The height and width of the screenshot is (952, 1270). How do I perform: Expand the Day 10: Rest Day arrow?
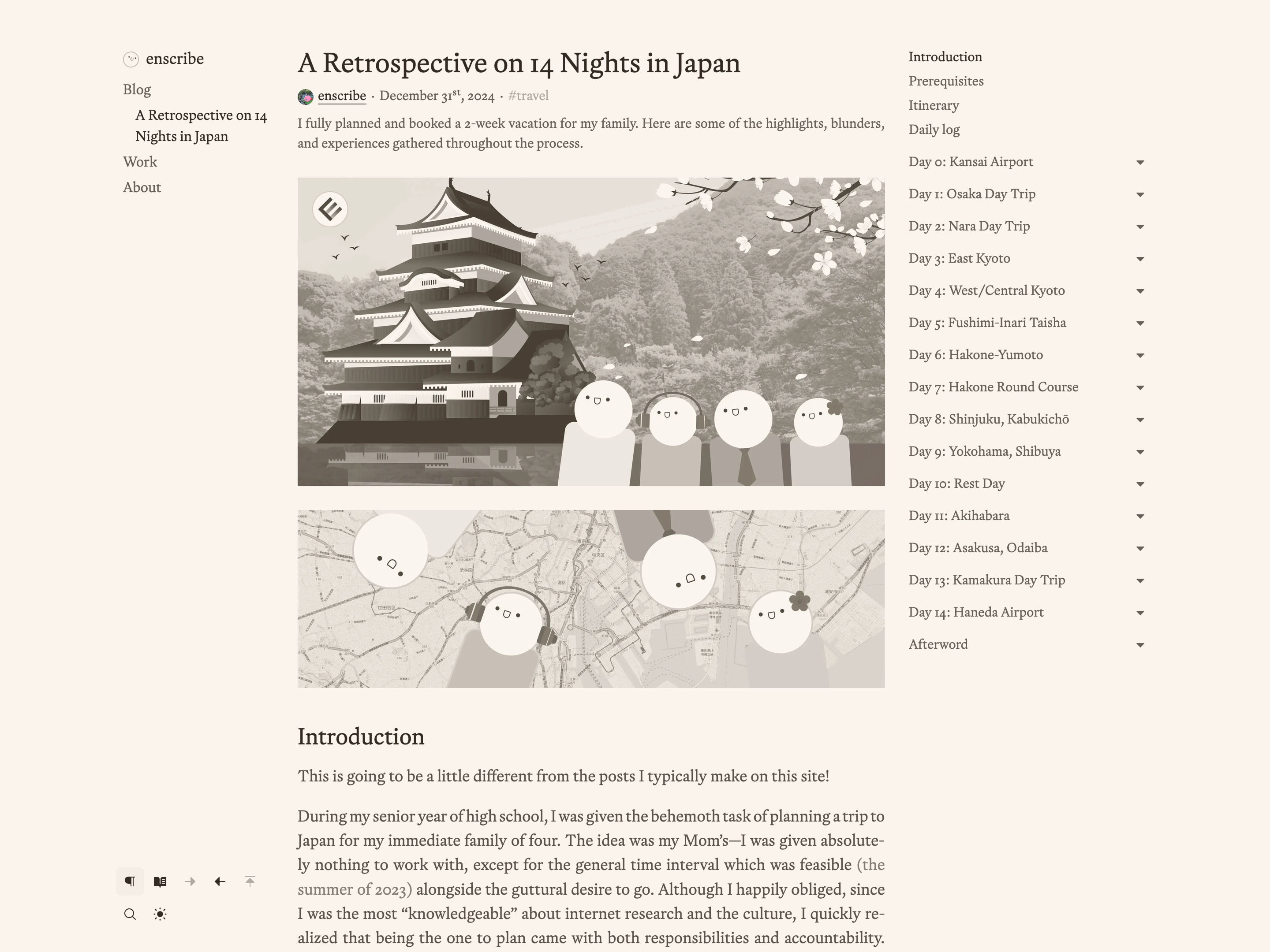click(x=1140, y=484)
